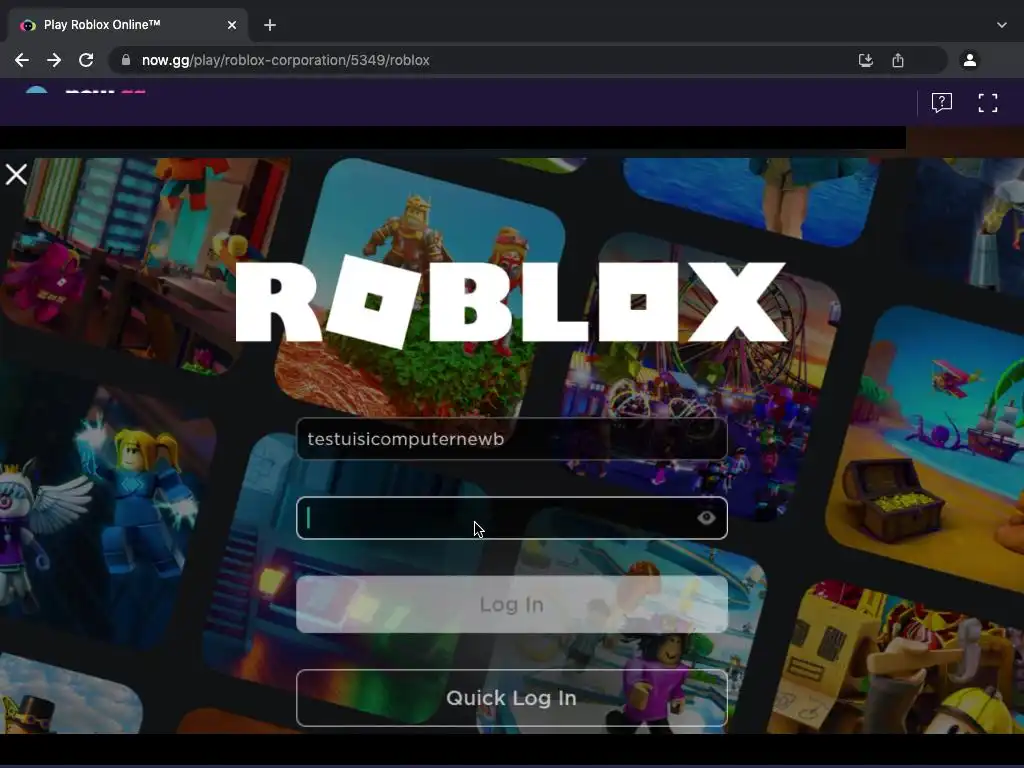Go forward using the browser forward arrow
This screenshot has height=768, width=1024.
point(54,60)
